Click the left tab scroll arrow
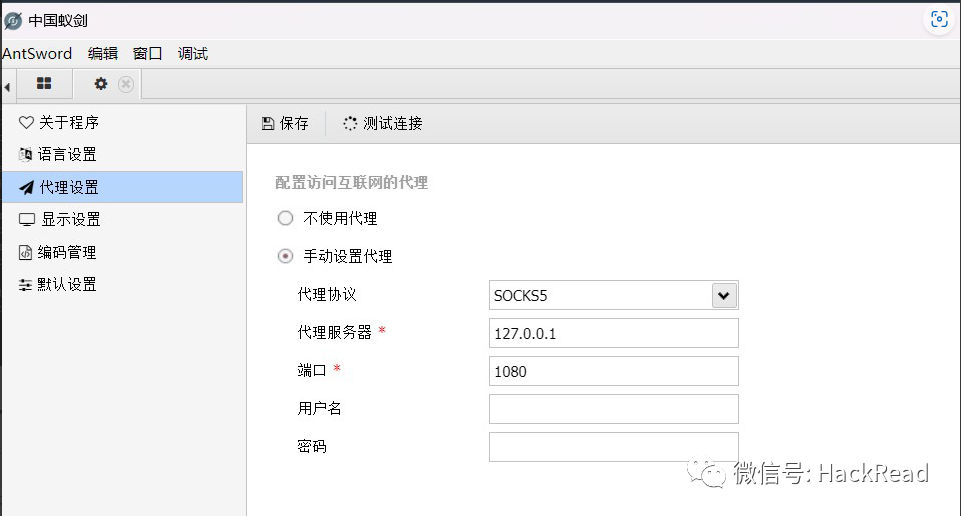 pos(7,87)
